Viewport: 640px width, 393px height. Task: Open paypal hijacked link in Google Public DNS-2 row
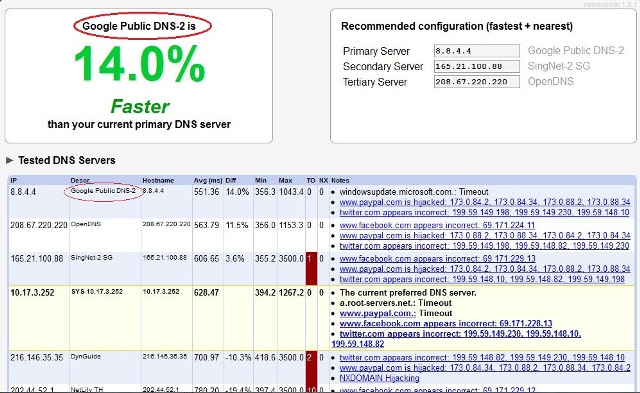(485, 202)
